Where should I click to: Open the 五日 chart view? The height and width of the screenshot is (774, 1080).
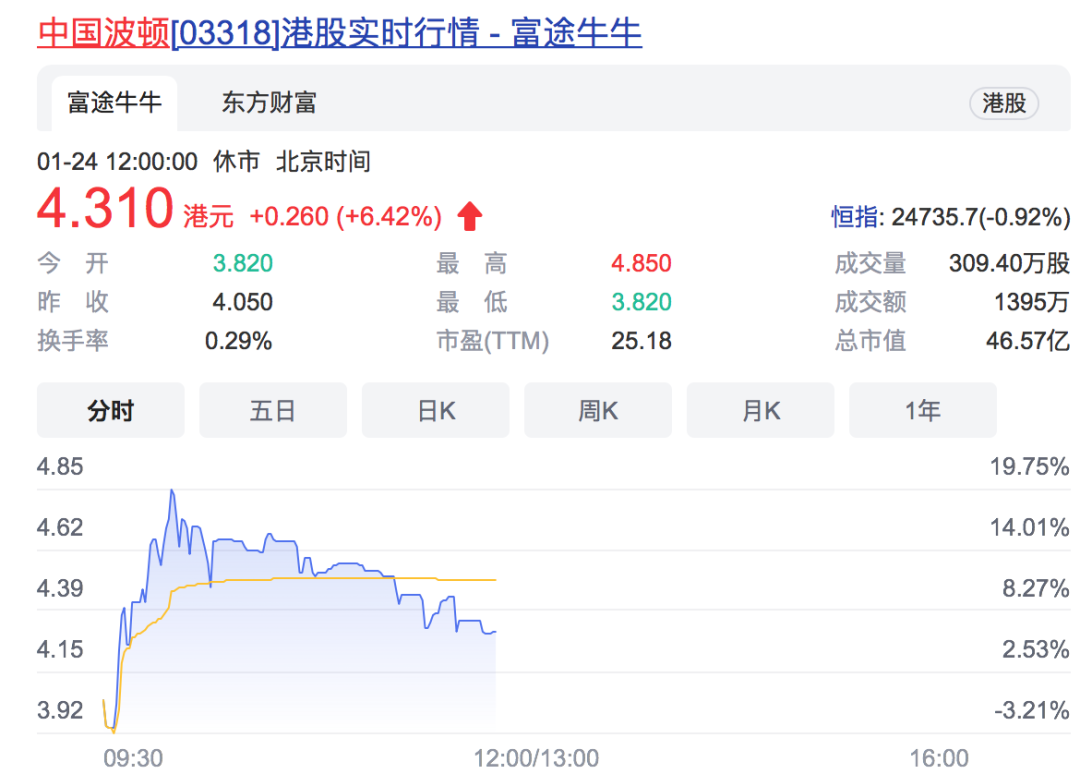[273, 410]
